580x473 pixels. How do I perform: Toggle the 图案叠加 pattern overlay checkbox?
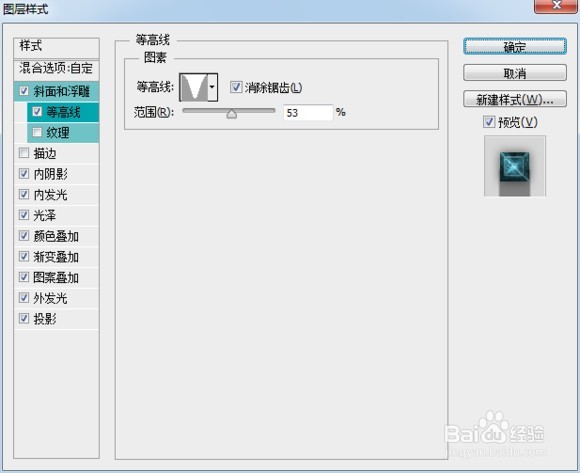(x=24, y=277)
